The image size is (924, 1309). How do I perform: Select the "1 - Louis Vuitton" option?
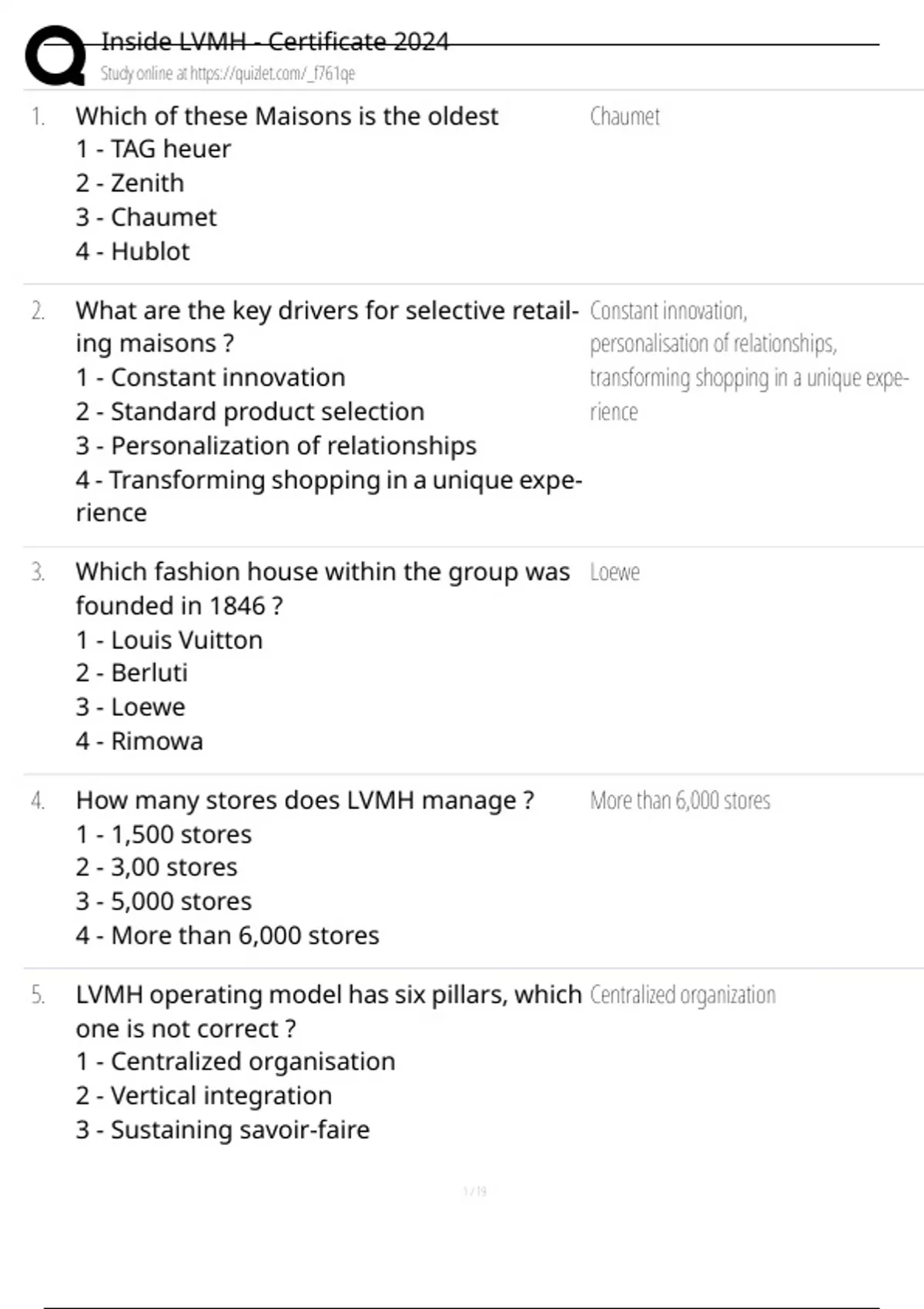point(169,640)
